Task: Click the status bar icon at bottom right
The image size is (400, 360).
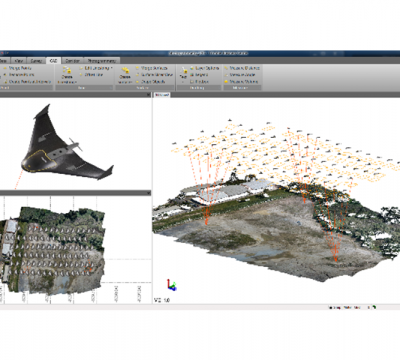Action: tap(374, 307)
